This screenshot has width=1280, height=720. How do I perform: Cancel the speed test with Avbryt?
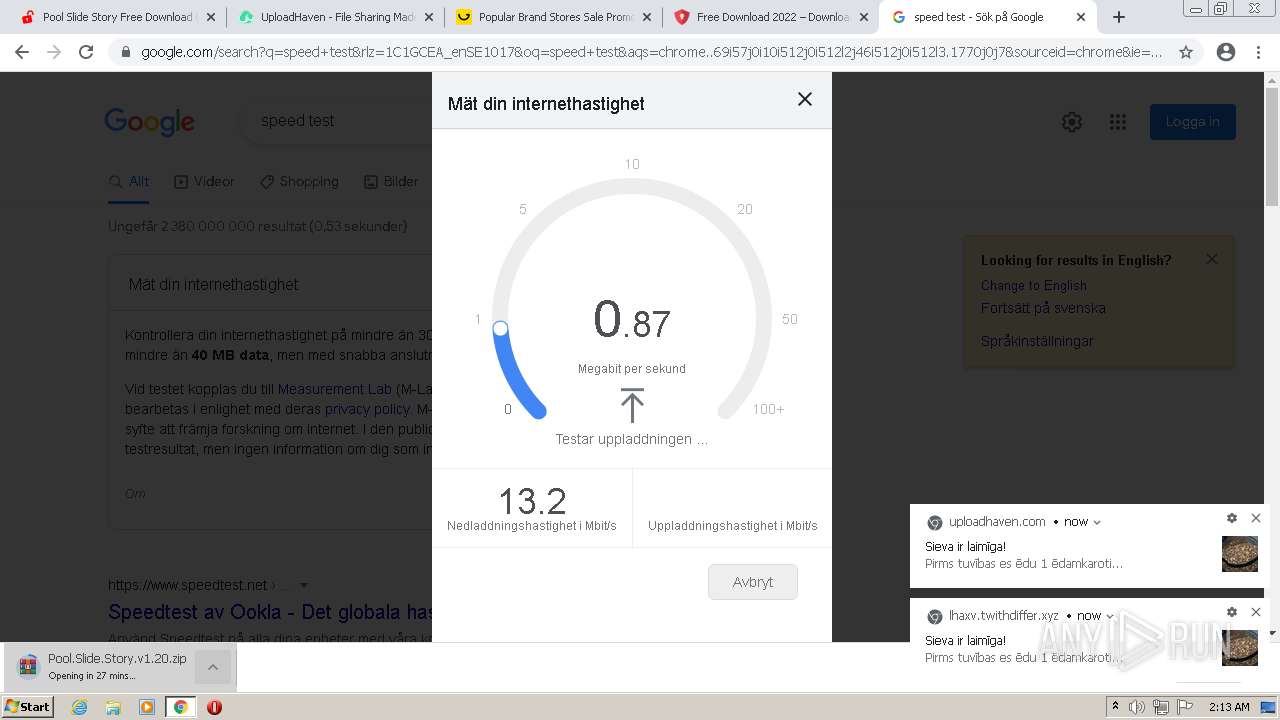(753, 582)
